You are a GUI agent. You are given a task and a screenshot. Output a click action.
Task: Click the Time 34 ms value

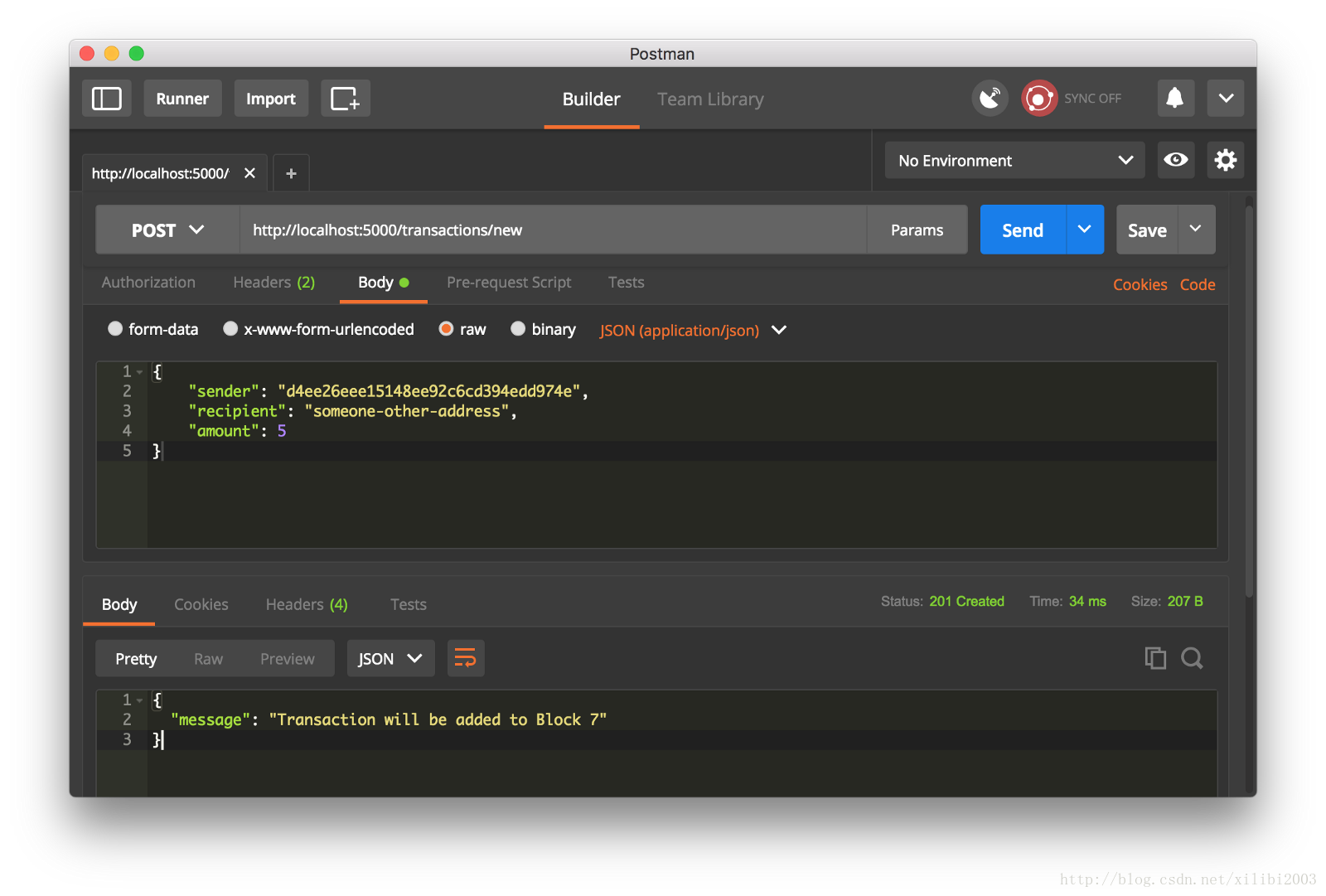tap(1087, 602)
